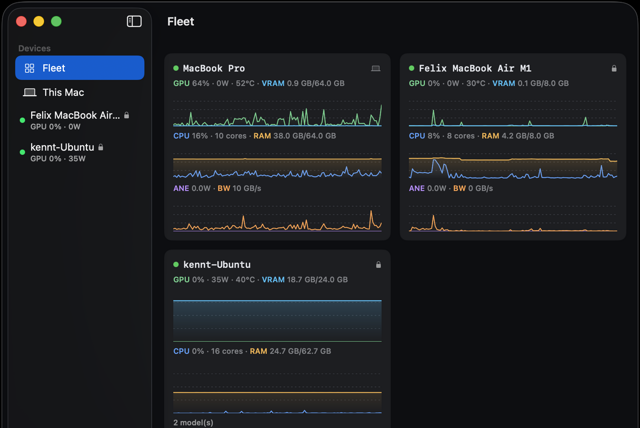Click 'RAM 38.0 GB/64.0 GB' text
The image size is (640, 428).
[x=295, y=136]
